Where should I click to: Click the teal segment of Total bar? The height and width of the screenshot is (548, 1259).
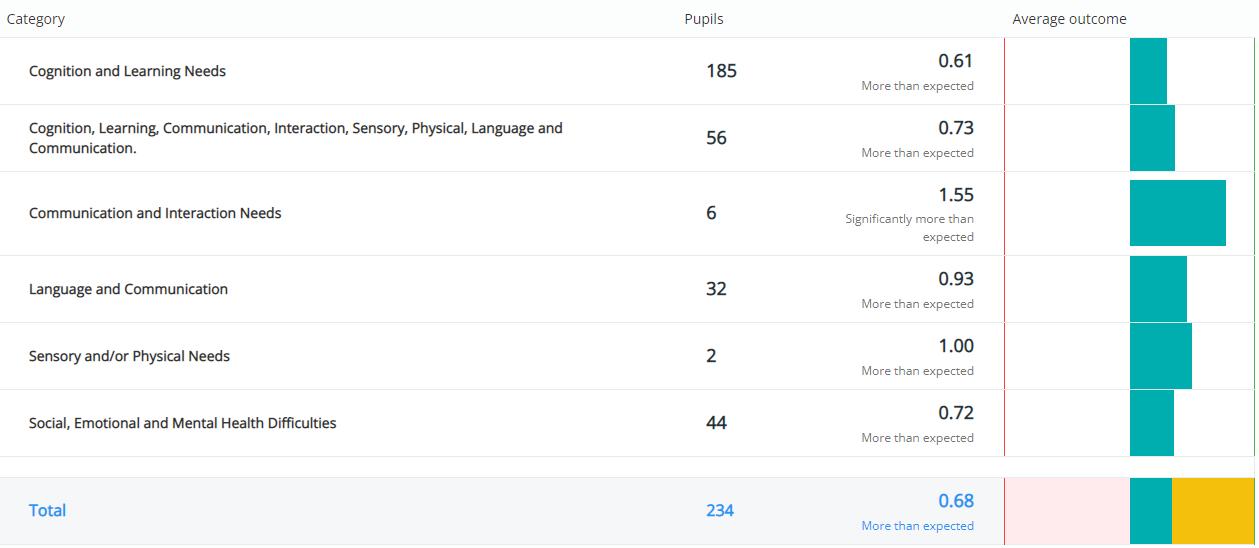(x=1150, y=511)
